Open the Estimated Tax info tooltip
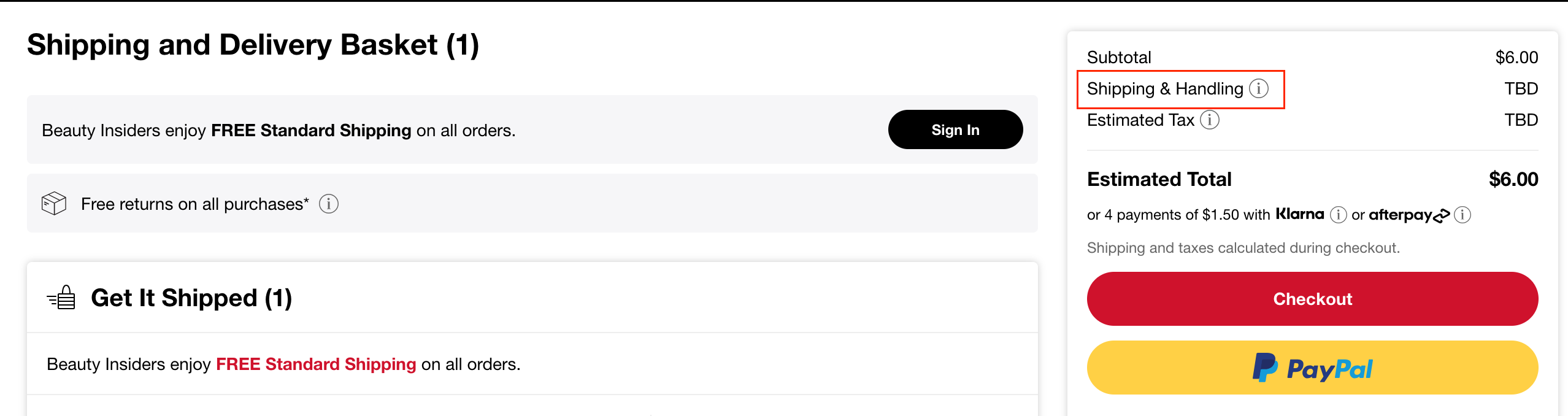 1210,120
